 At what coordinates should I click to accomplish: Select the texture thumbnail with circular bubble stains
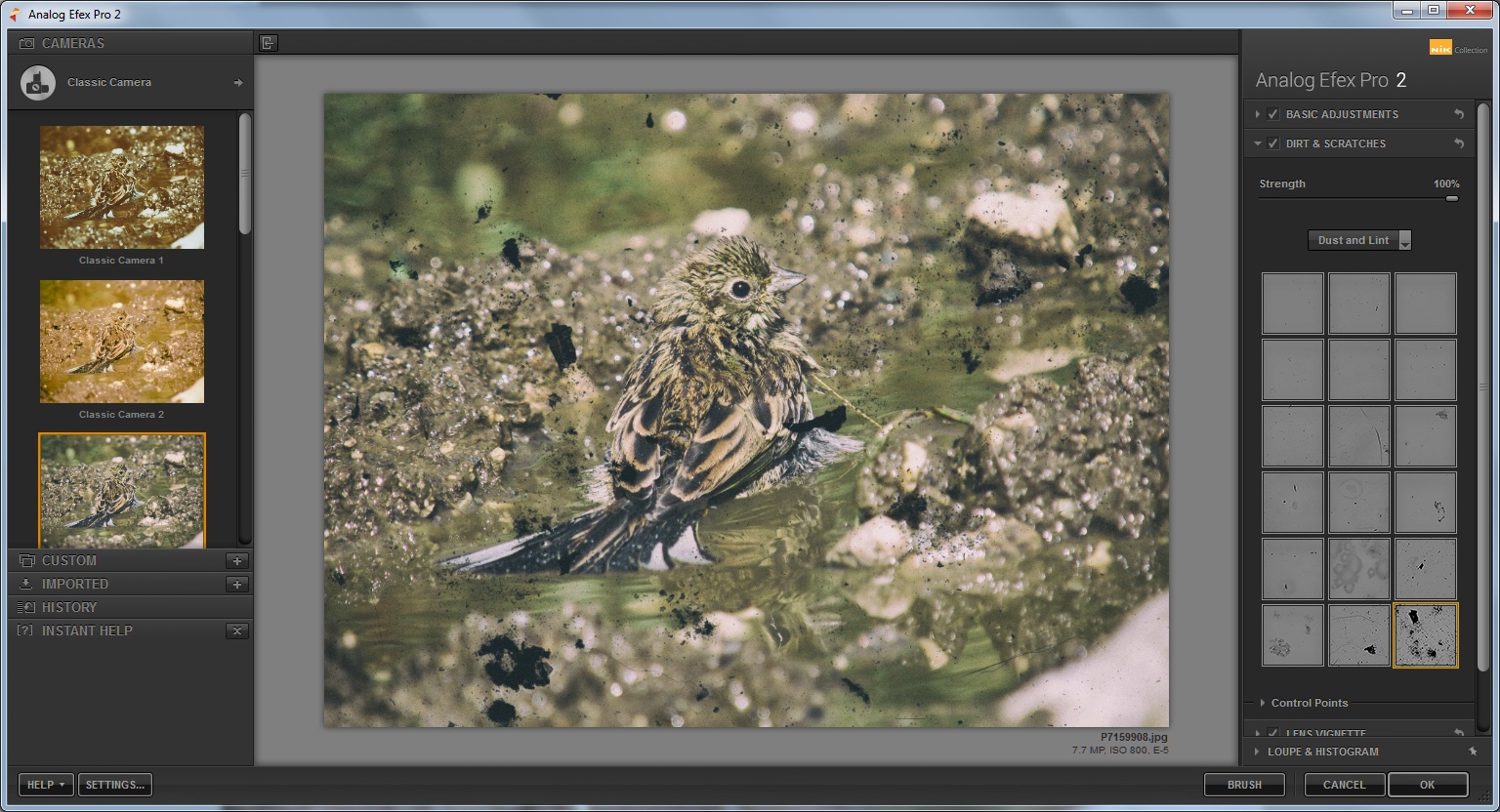point(1359,569)
